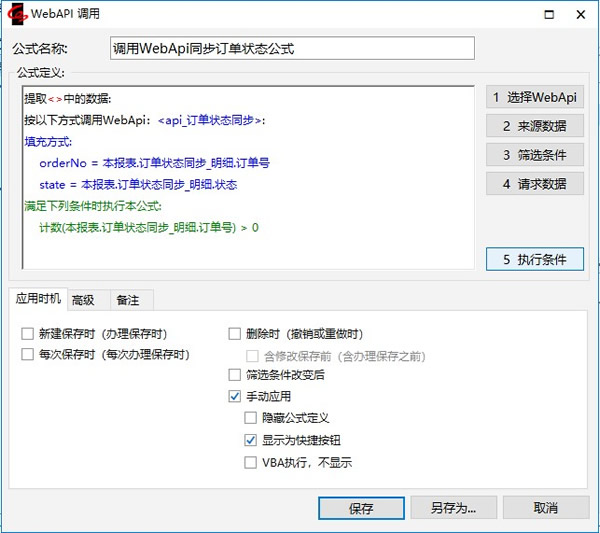Toggle the 筛选条件改变后 checkbox
600x533 pixels.
235,376
